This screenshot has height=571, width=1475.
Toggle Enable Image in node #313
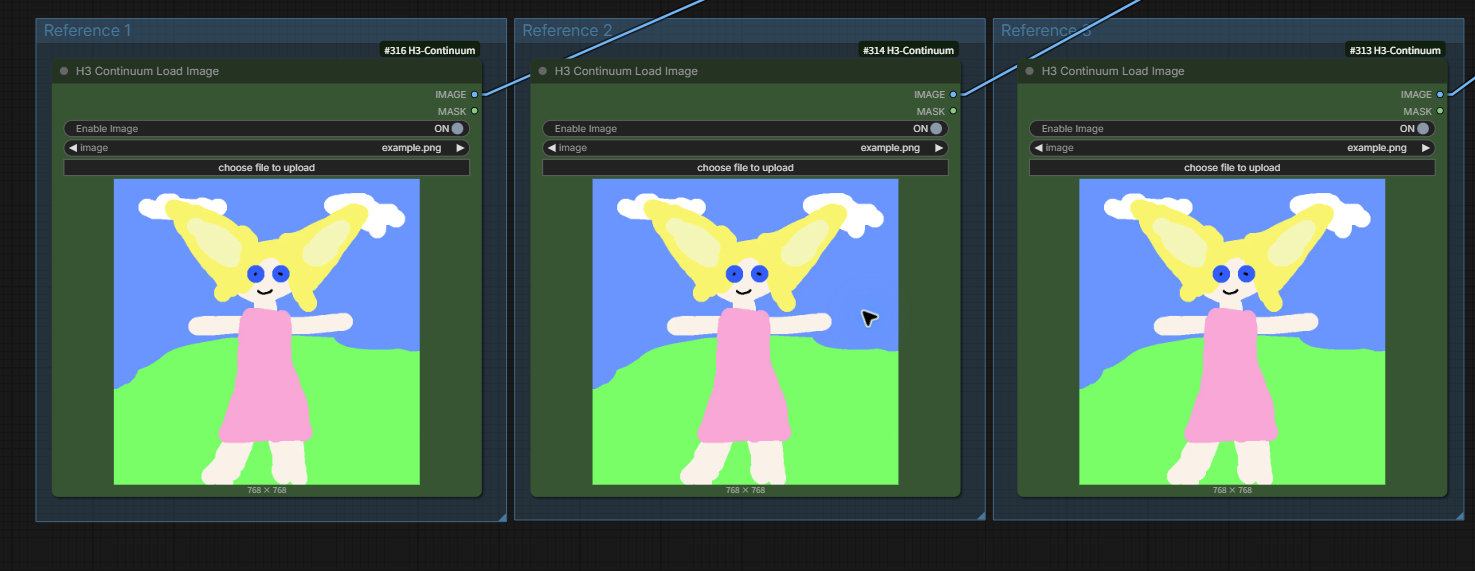click(1232, 128)
